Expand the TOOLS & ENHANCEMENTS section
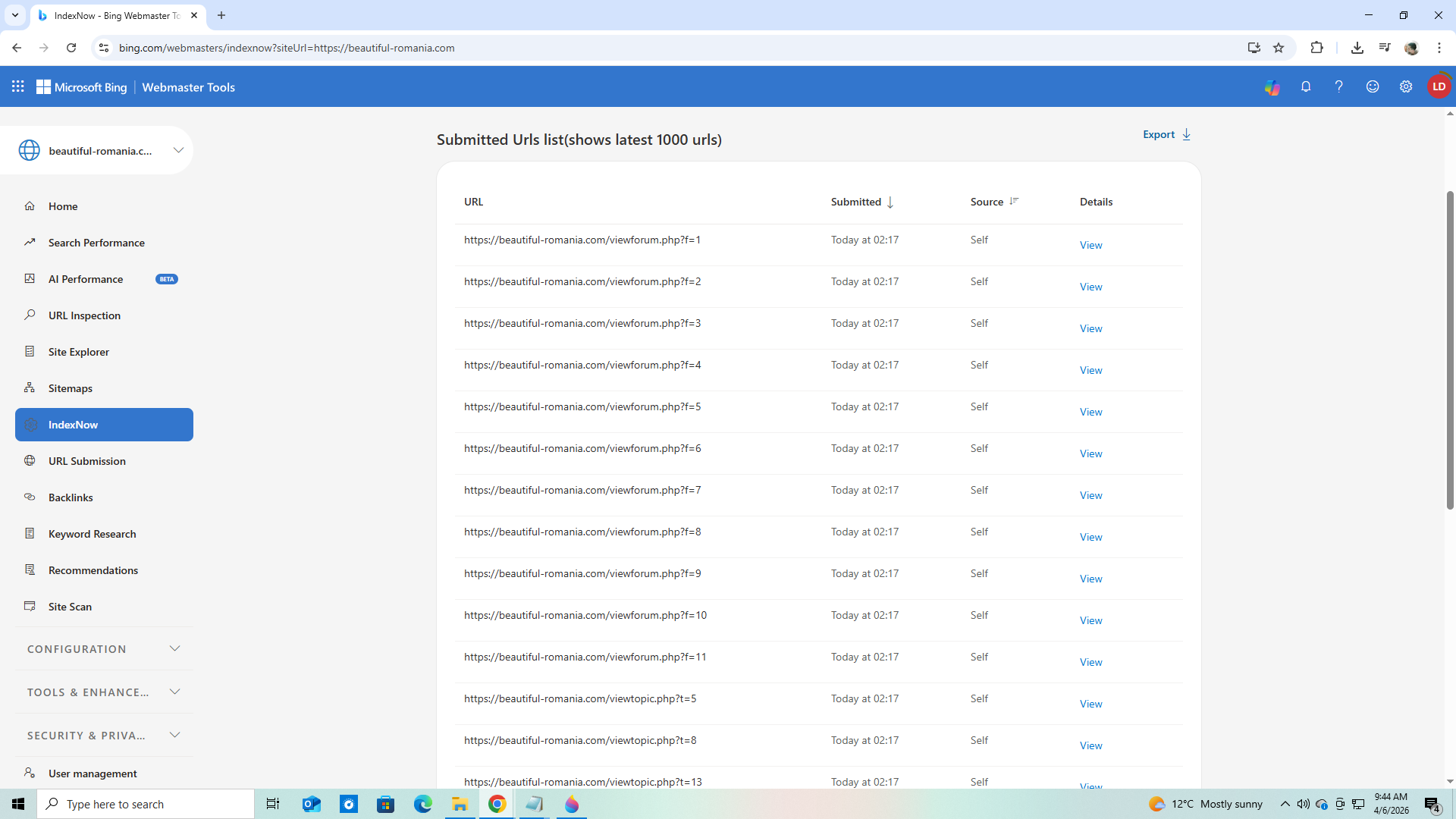This screenshot has height=819, width=1456. (x=174, y=692)
